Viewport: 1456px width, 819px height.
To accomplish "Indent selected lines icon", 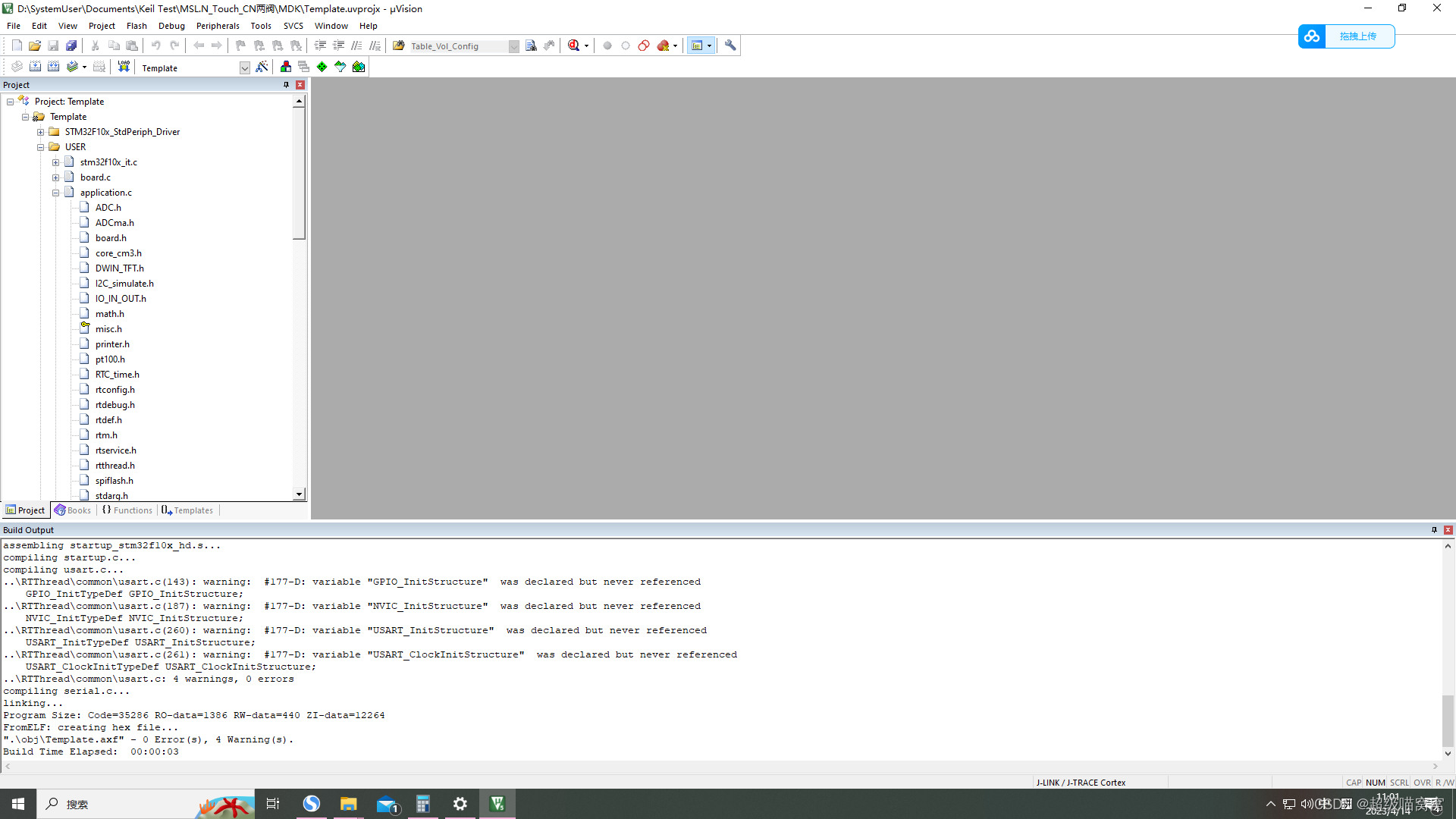I will 321,45.
